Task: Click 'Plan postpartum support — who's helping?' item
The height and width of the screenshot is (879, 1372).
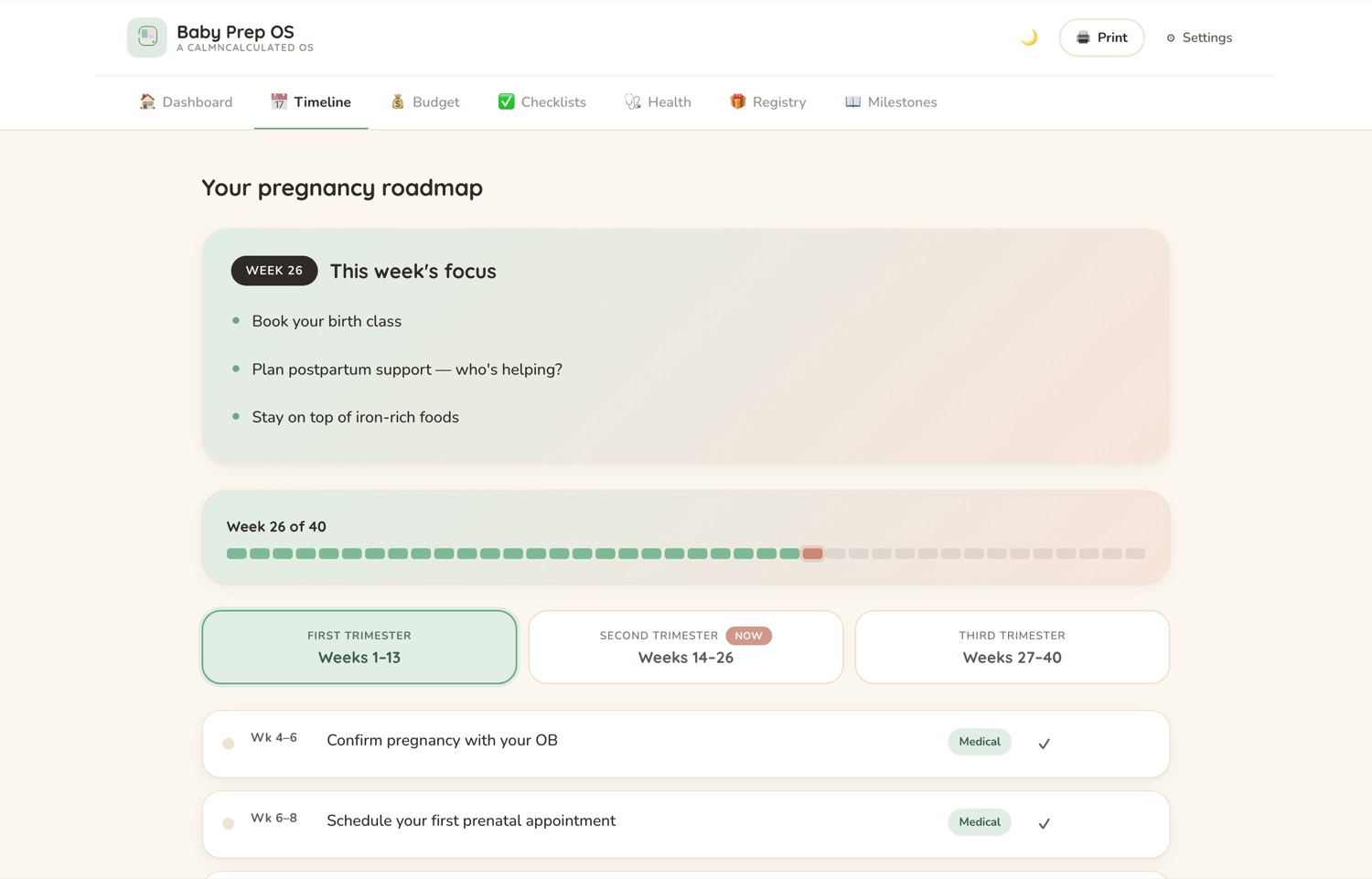Action: click(407, 370)
